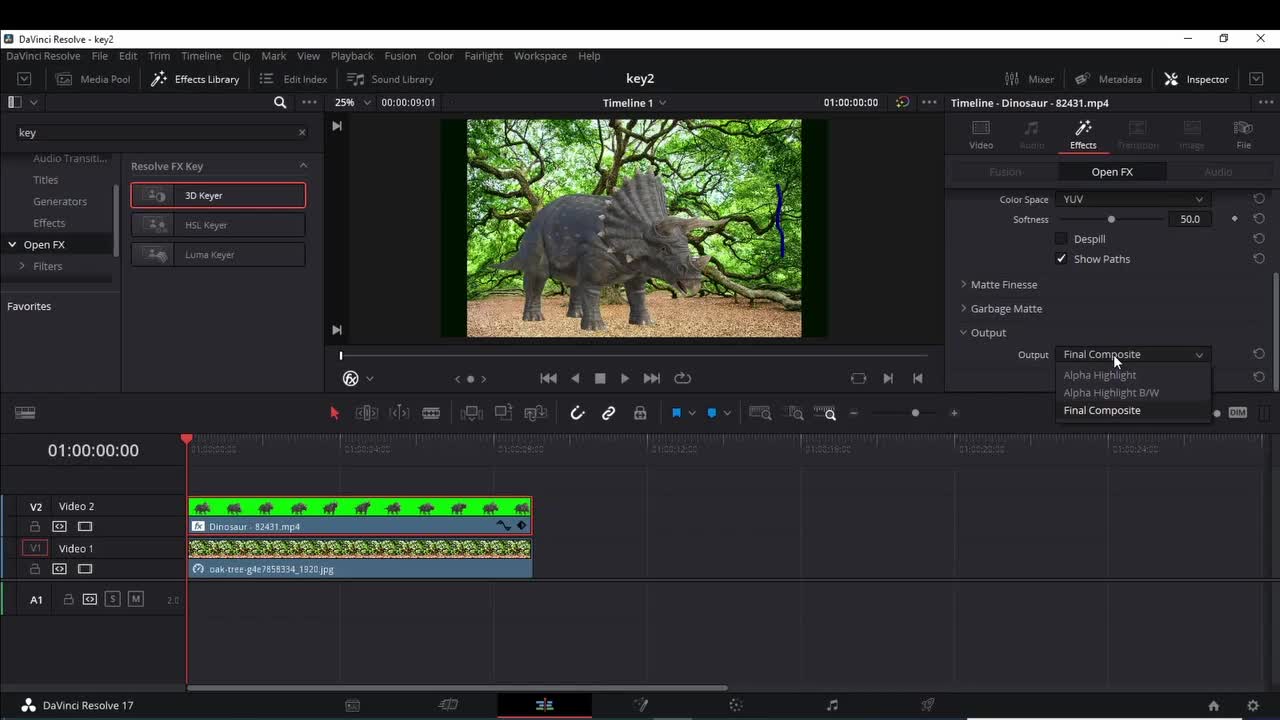
Task: Open the Color Space YUV dropdown
Action: tap(1132, 199)
